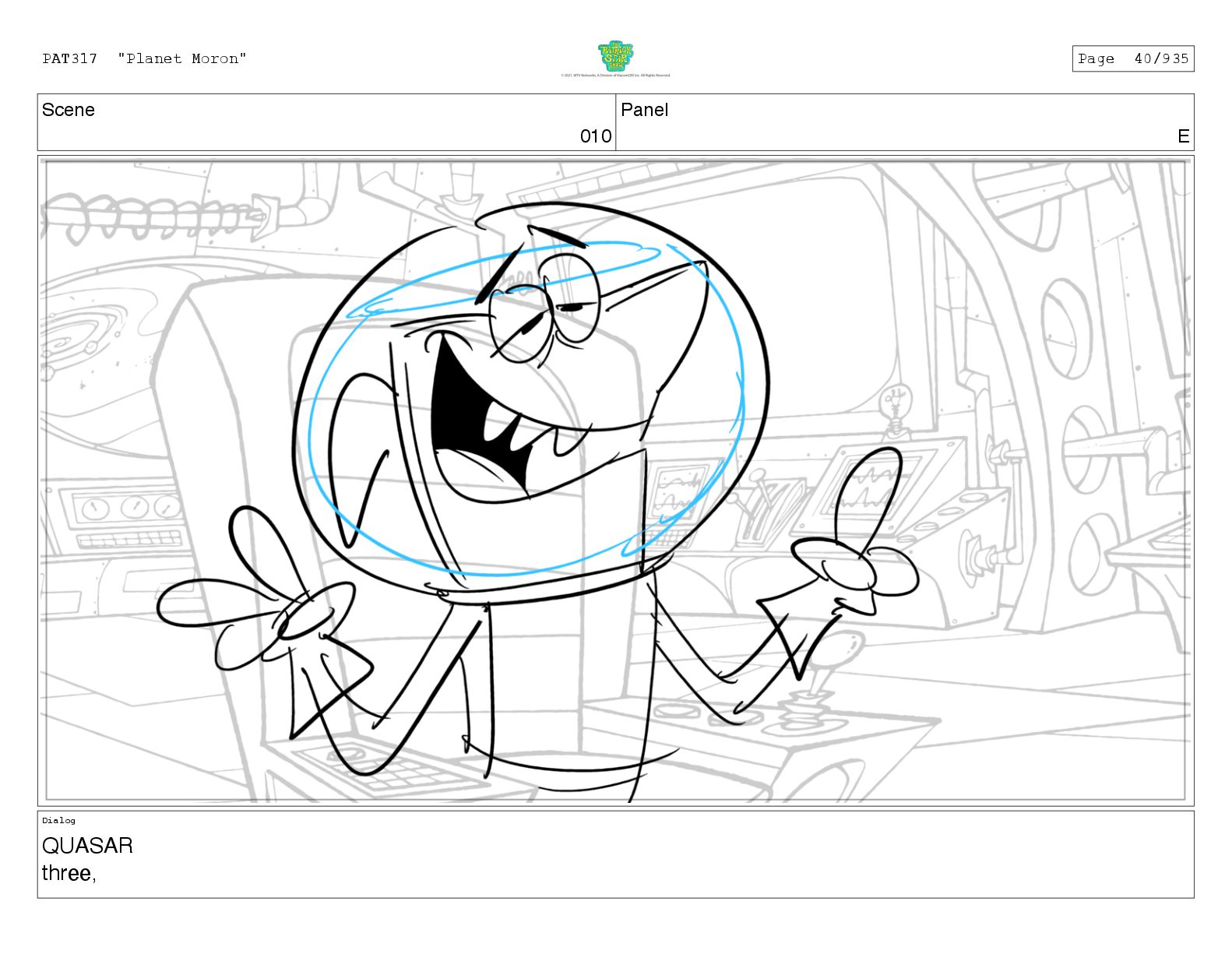This screenshot has width=1232, height=954.
Task: Click the Panel label
Action: pyautogui.click(x=645, y=110)
